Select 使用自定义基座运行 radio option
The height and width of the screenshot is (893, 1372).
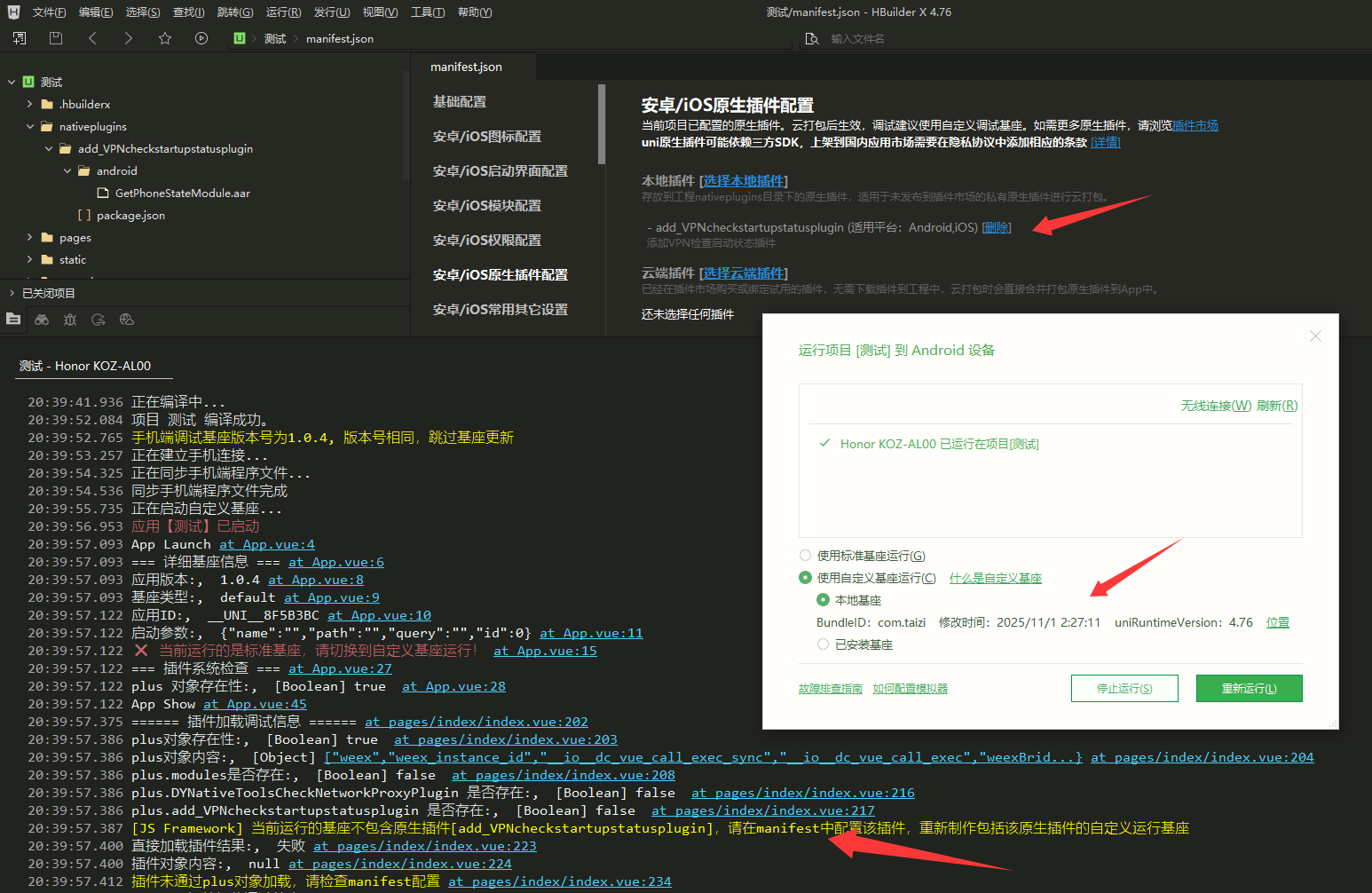[806, 578]
